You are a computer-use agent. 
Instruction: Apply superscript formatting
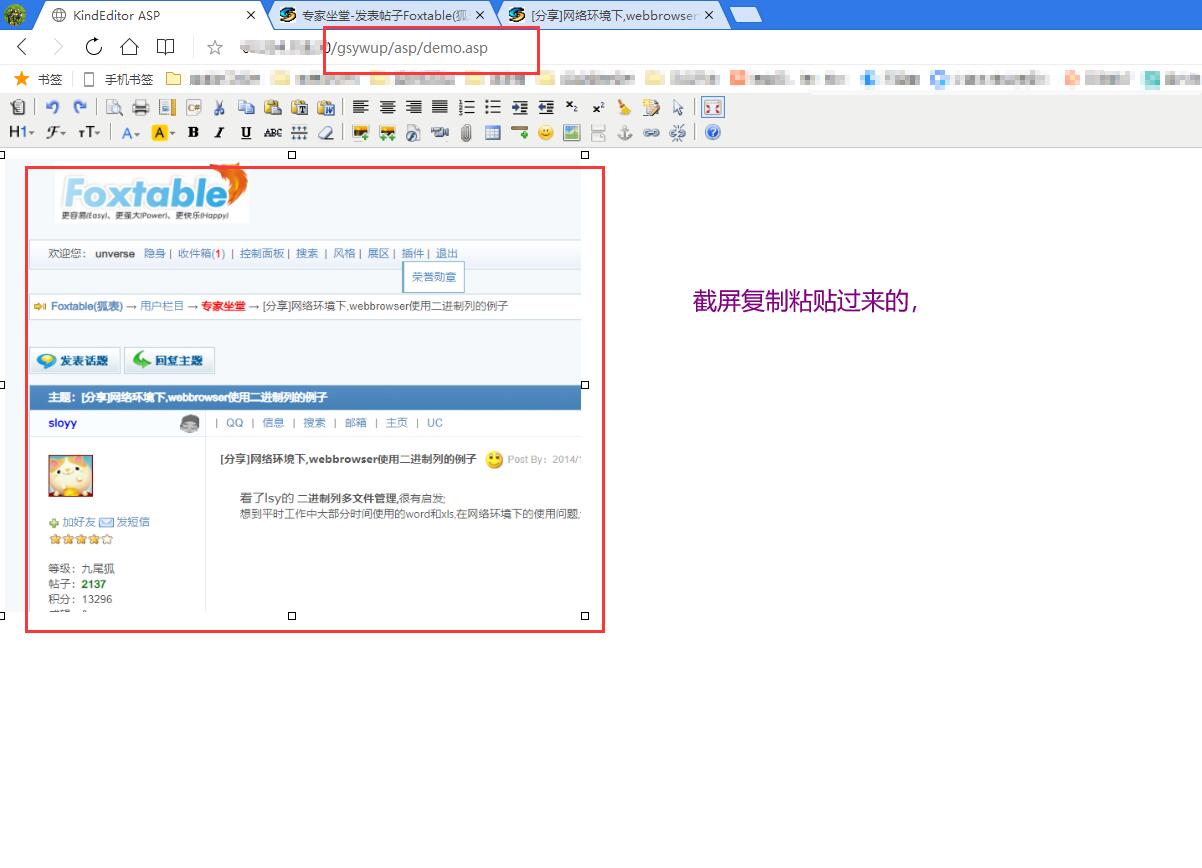click(x=598, y=107)
